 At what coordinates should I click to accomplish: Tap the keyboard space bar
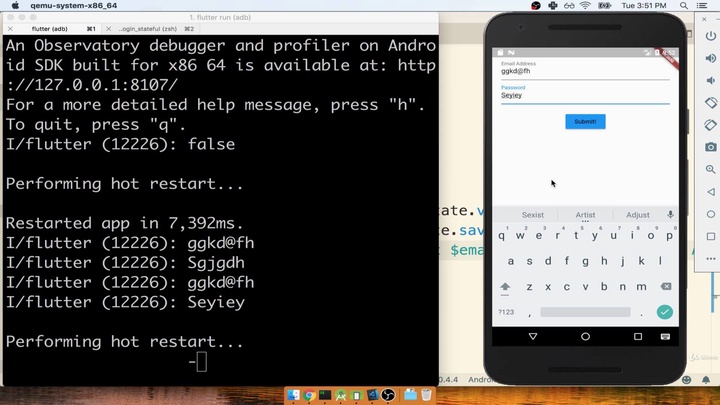586,312
